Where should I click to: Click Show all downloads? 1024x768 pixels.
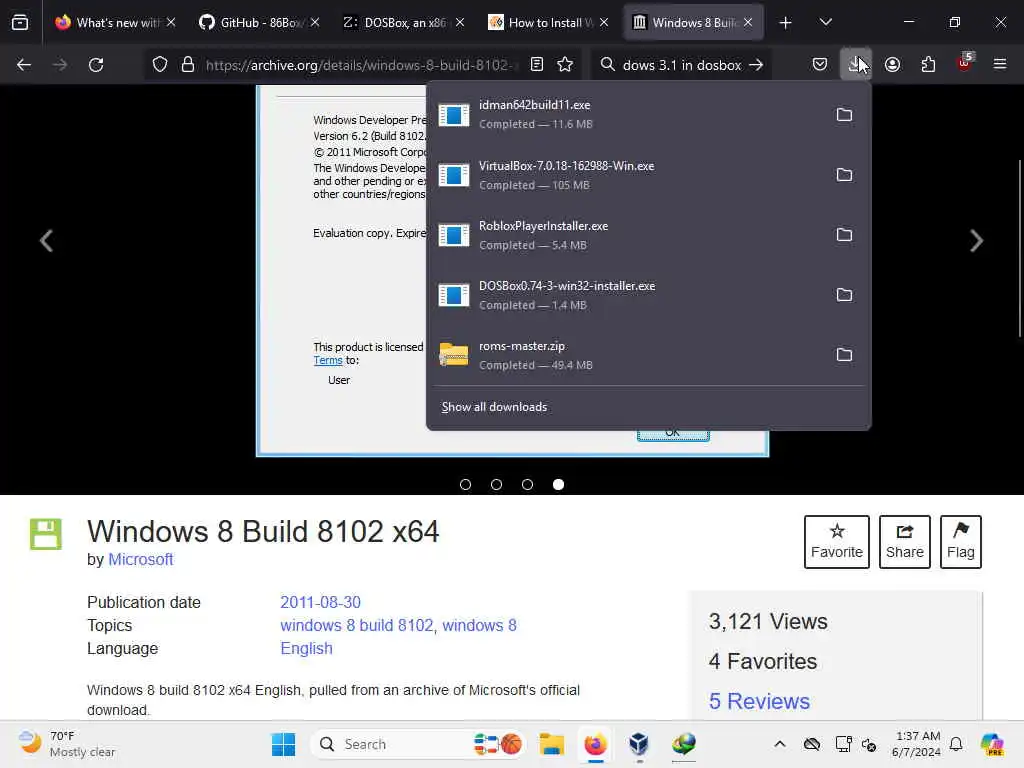click(494, 407)
